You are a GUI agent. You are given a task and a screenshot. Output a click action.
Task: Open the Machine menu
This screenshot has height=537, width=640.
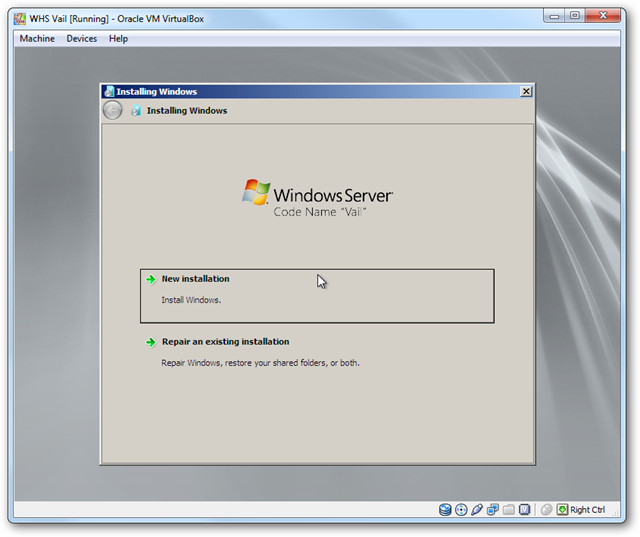37,39
